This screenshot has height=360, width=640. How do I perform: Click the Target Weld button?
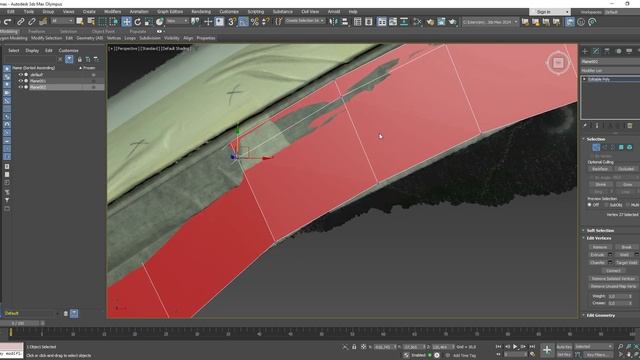click(x=627, y=262)
